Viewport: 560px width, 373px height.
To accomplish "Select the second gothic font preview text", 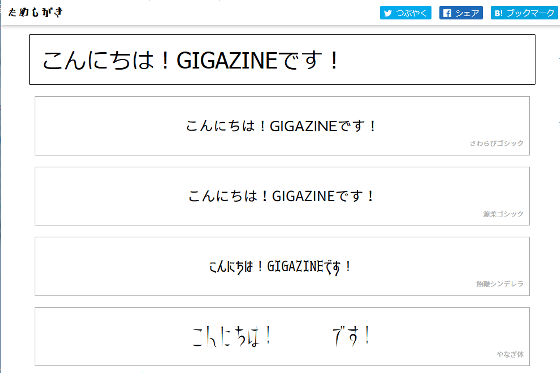I will [281, 196].
